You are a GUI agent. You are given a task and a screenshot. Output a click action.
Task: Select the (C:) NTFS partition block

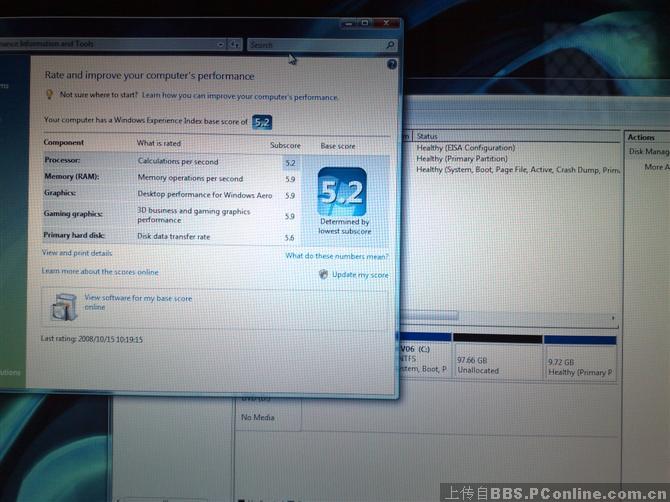click(x=424, y=357)
